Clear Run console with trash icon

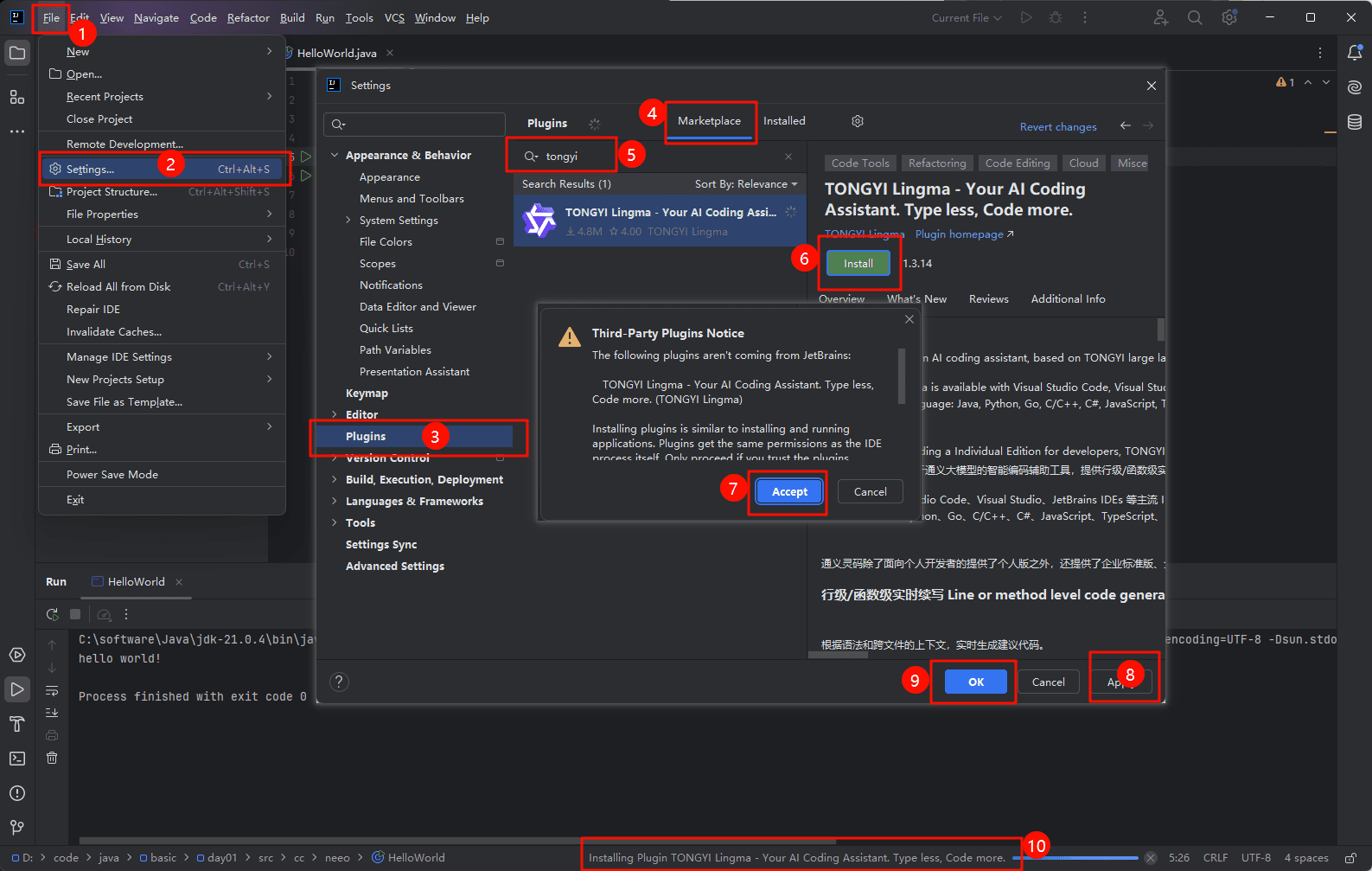tap(52, 758)
